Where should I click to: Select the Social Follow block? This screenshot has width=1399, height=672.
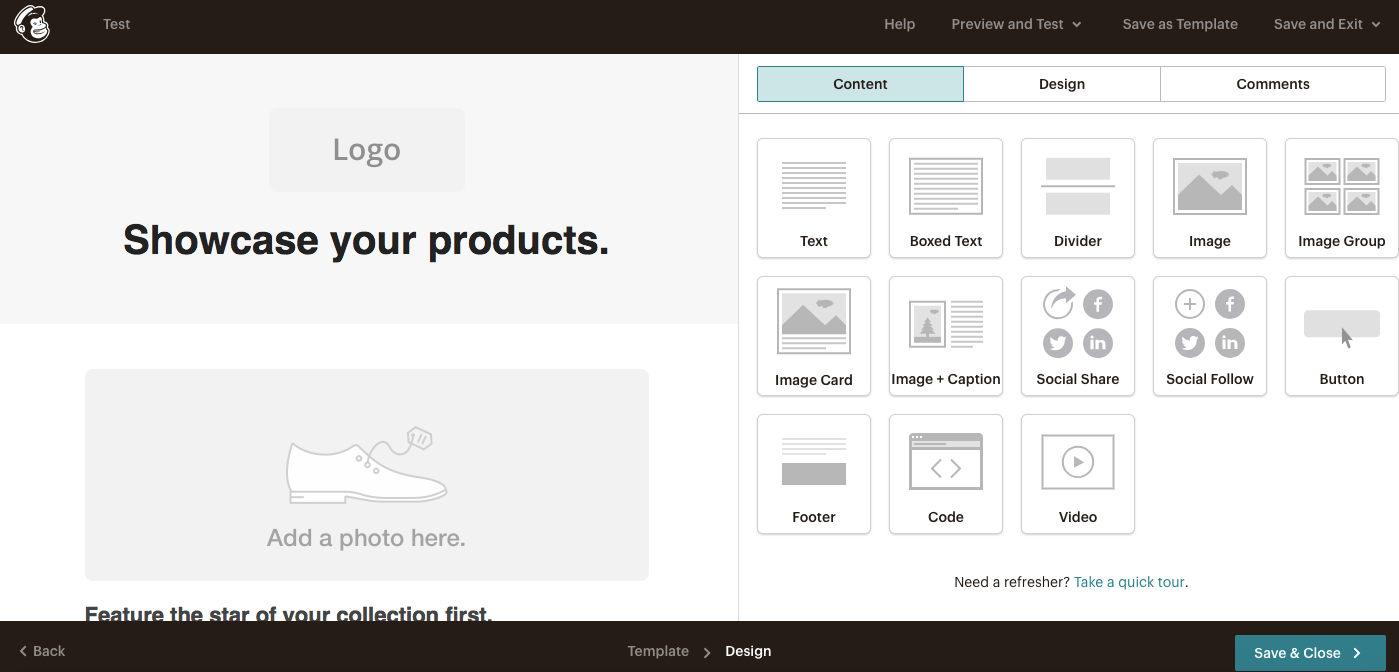pyautogui.click(x=1209, y=336)
